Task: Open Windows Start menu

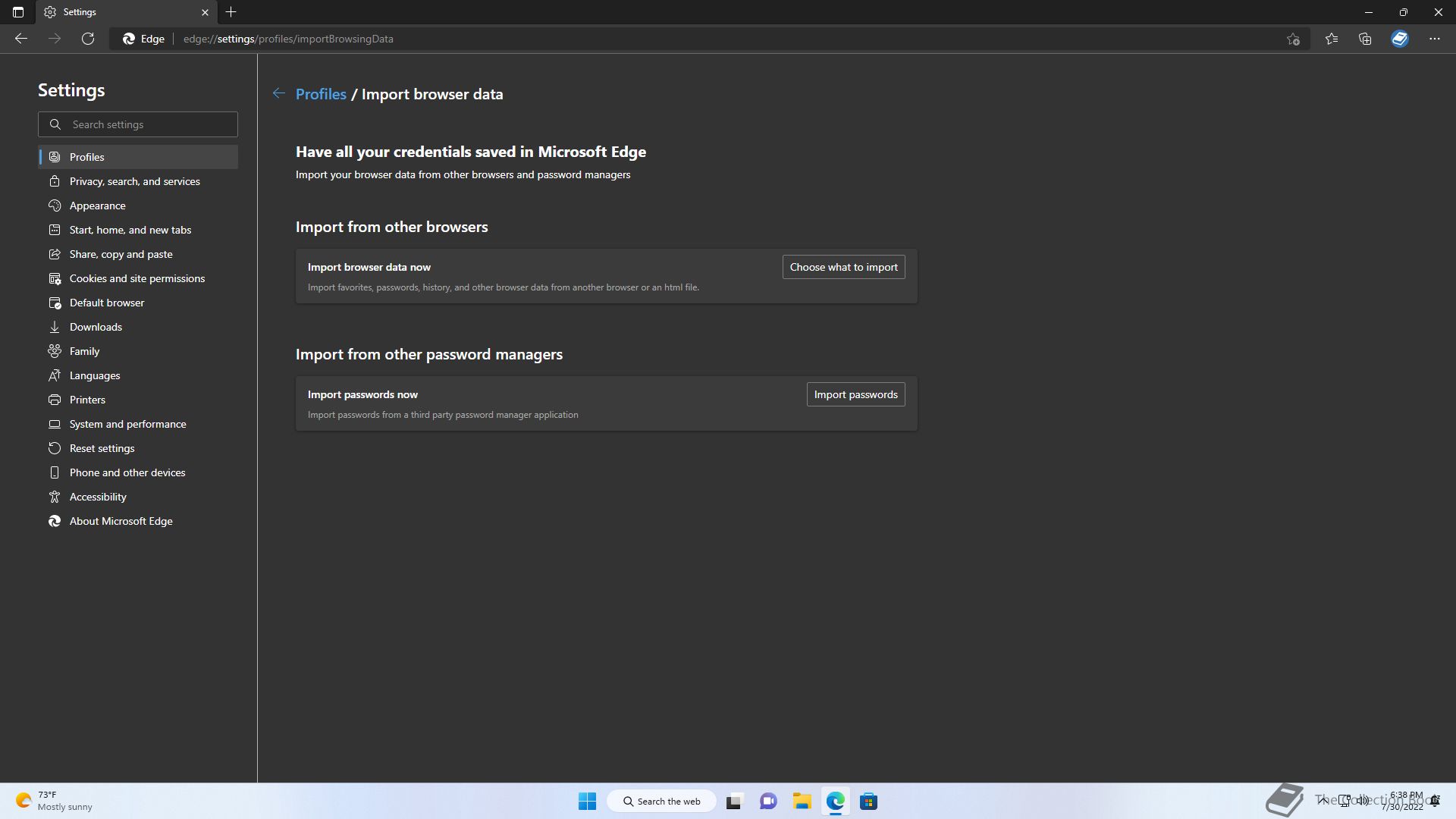Action: [587, 801]
